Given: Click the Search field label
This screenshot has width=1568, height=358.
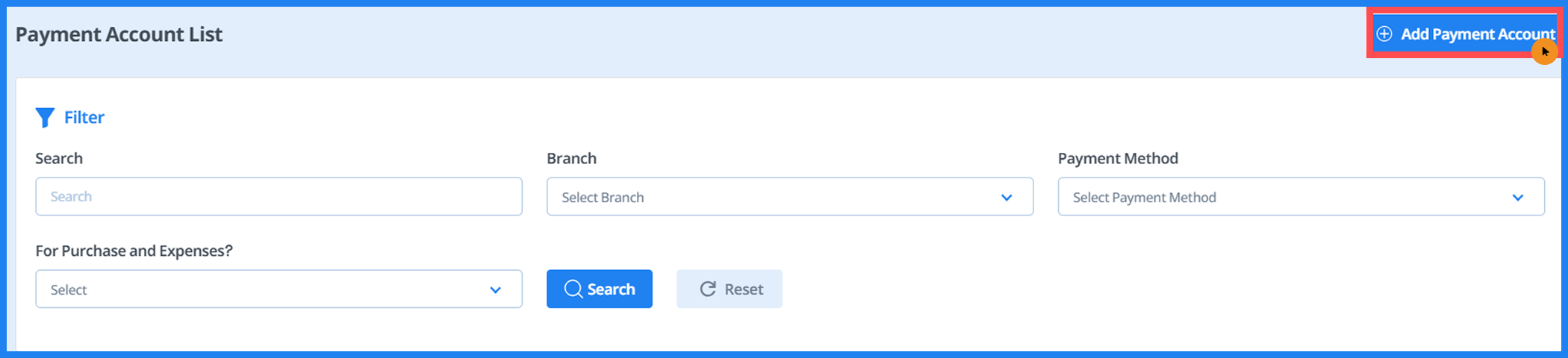Looking at the screenshot, I should pos(59,158).
